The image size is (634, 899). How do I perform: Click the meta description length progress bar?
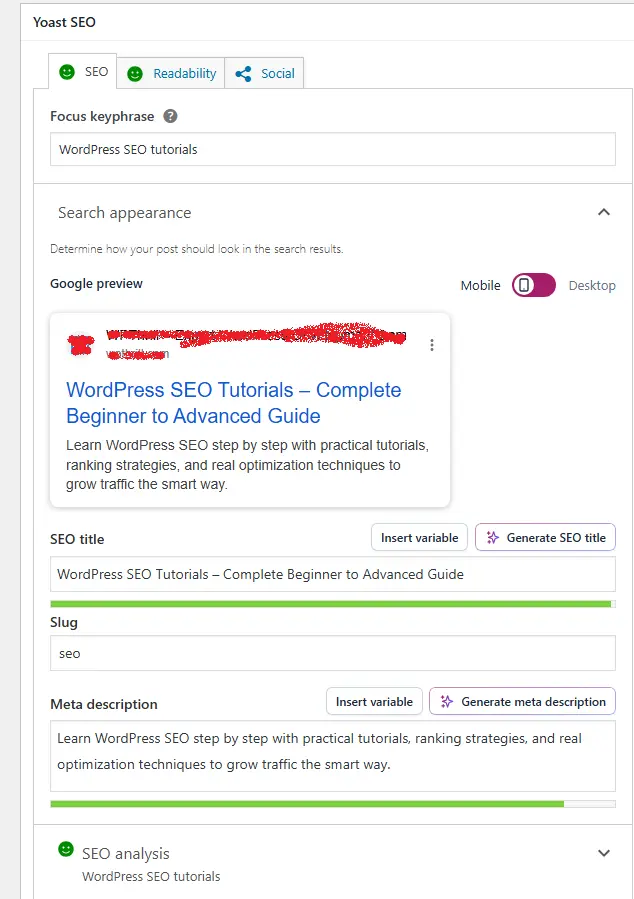point(332,804)
